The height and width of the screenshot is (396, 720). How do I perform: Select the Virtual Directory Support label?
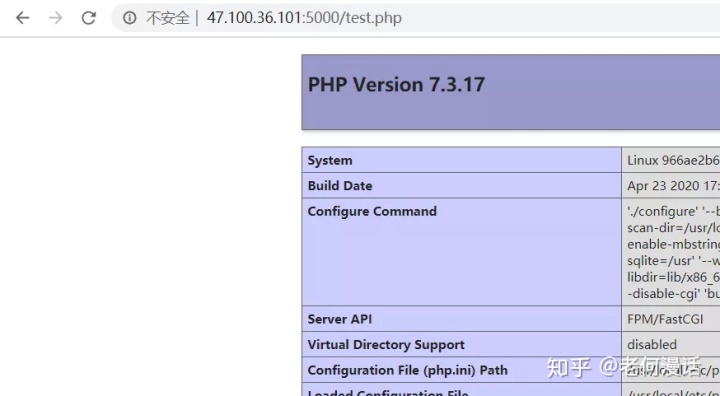[386, 345]
